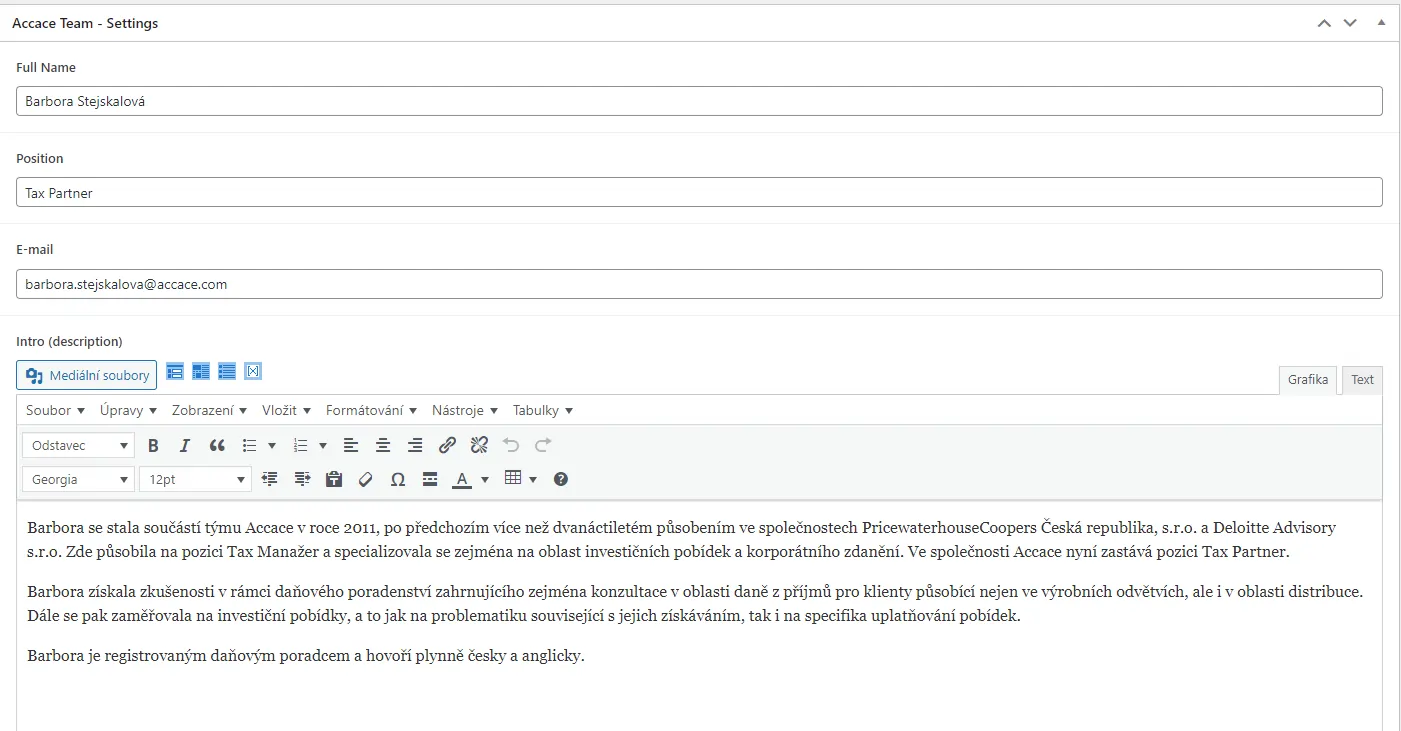
Task: Switch to the Text editor tab
Action: pyautogui.click(x=1362, y=380)
